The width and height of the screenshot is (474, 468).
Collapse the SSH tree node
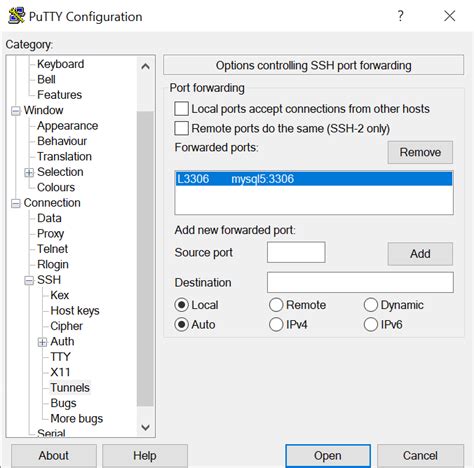coord(29,280)
